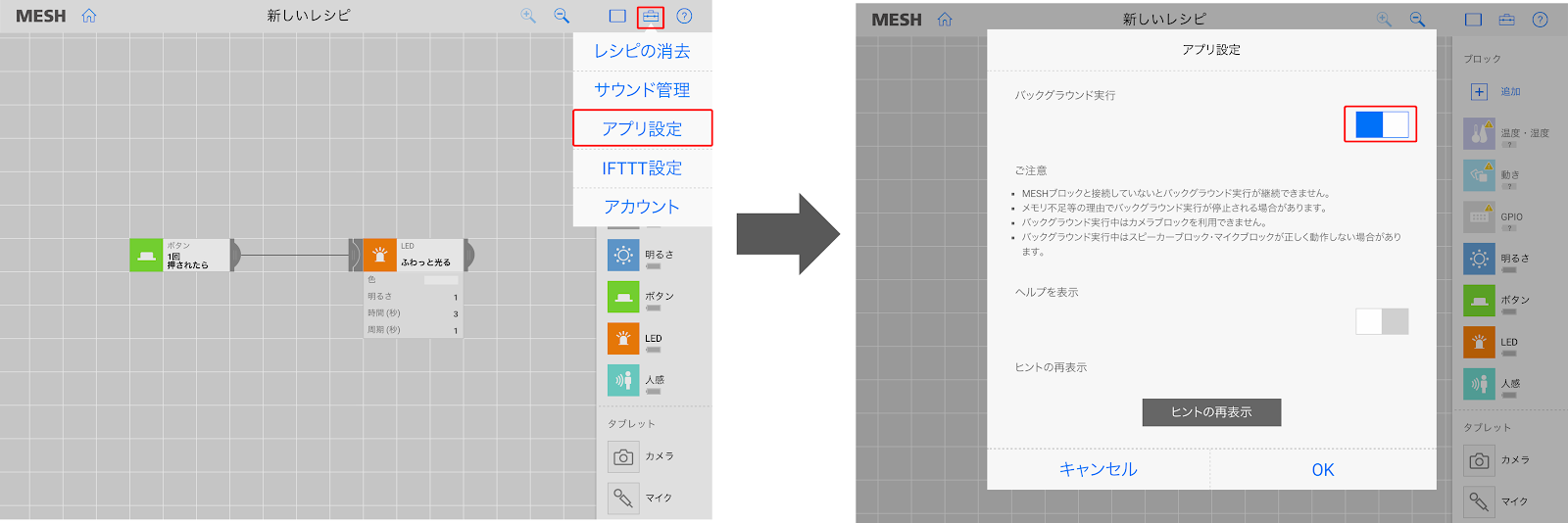The height and width of the screenshot is (523, 1568).
Task: Choose アプリ設定 from the dropdown menu
Action: pos(642,128)
